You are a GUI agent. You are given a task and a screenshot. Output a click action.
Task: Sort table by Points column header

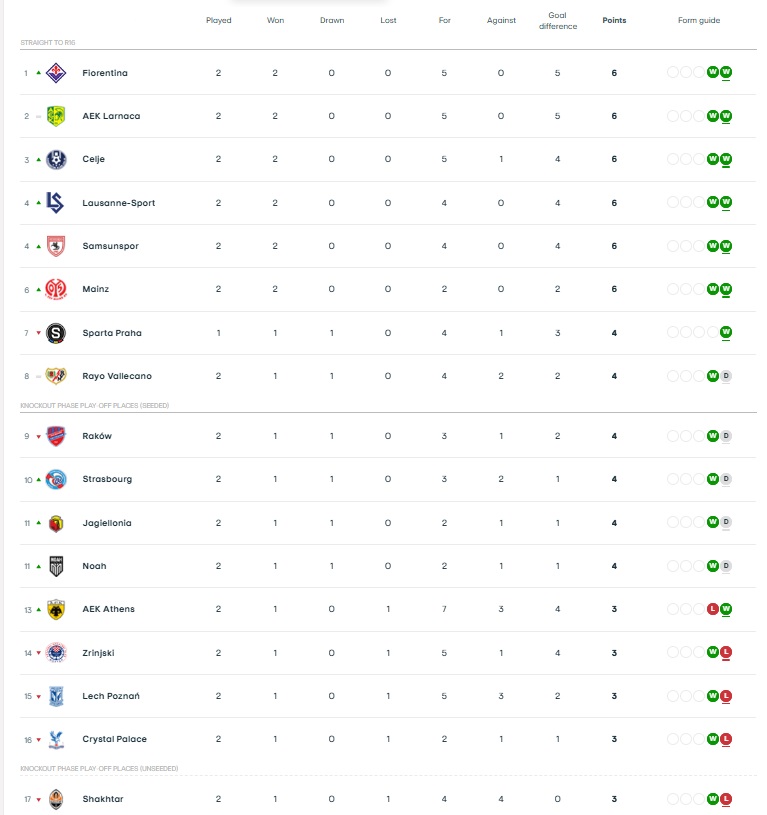(614, 20)
